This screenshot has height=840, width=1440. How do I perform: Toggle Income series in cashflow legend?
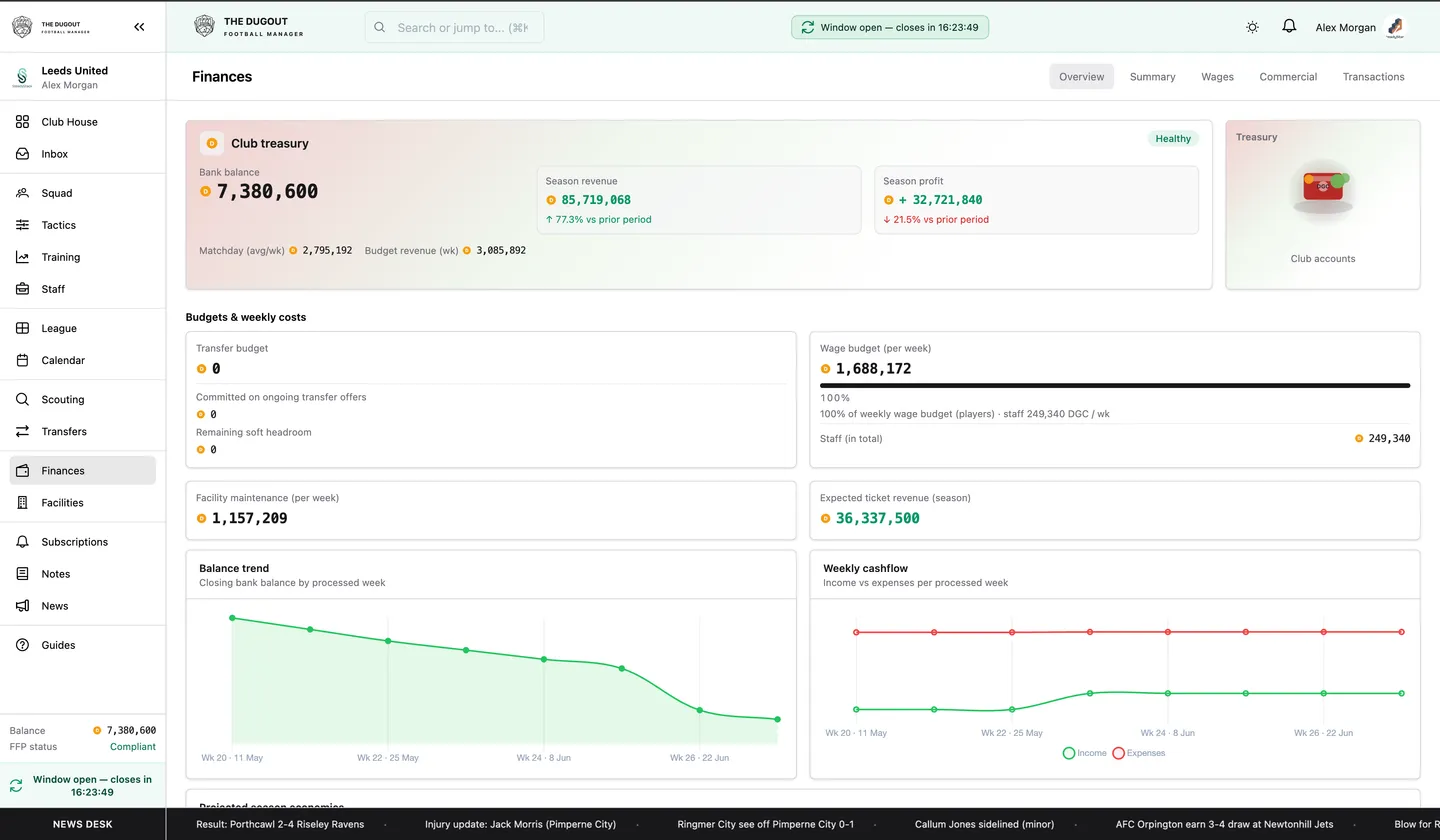[x=1084, y=753]
